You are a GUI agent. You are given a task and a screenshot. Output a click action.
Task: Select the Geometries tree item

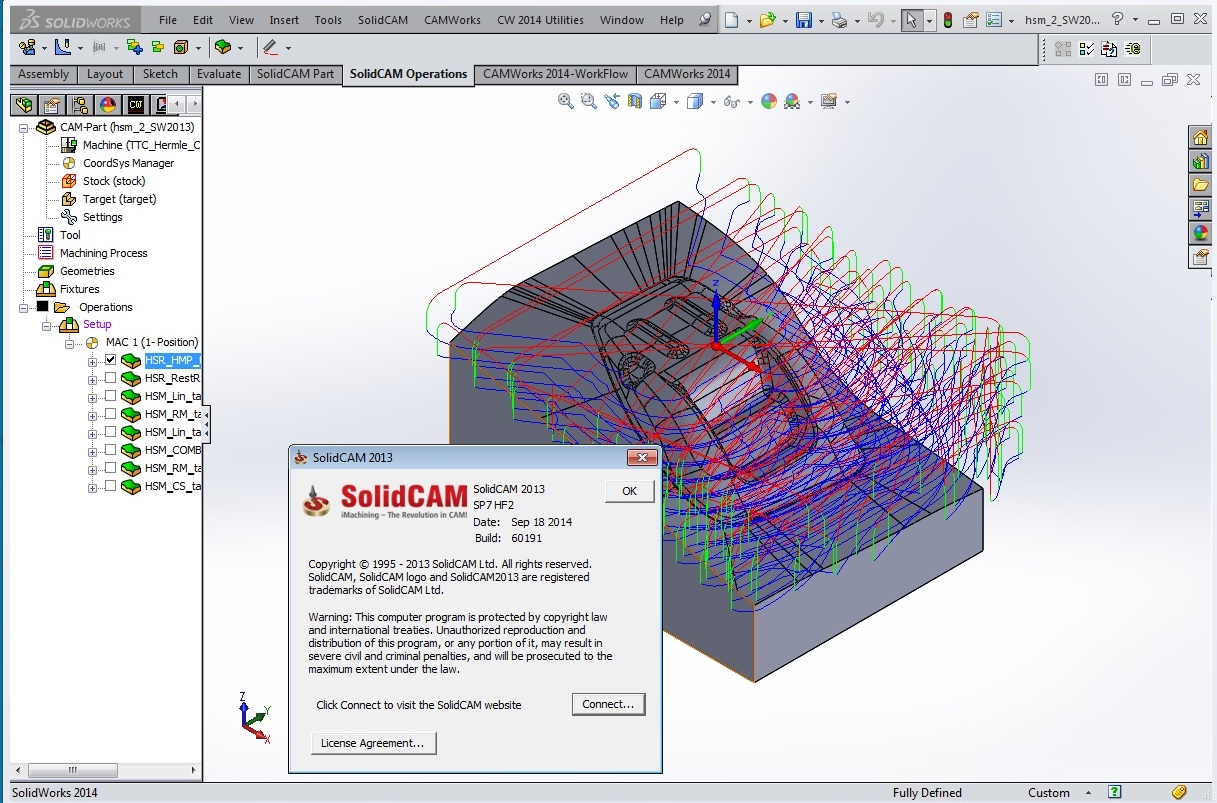[x=87, y=271]
